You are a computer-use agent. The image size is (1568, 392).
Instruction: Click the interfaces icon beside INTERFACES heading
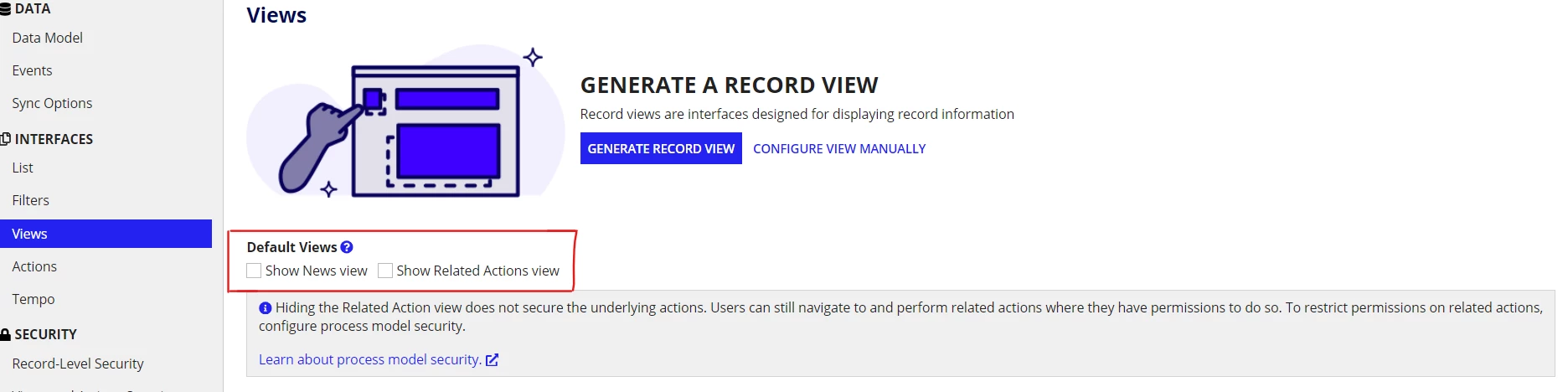click(x=5, y=139)
